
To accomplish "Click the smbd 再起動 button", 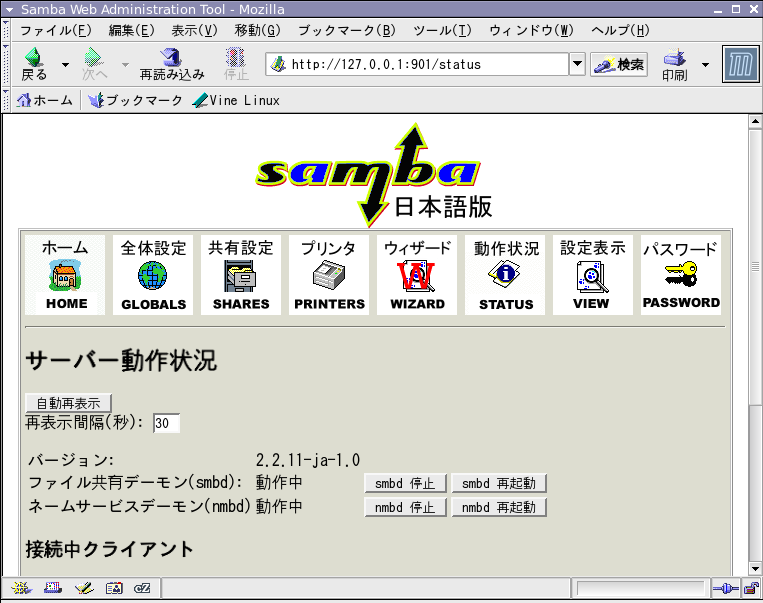I will click(x=499, y=483).
